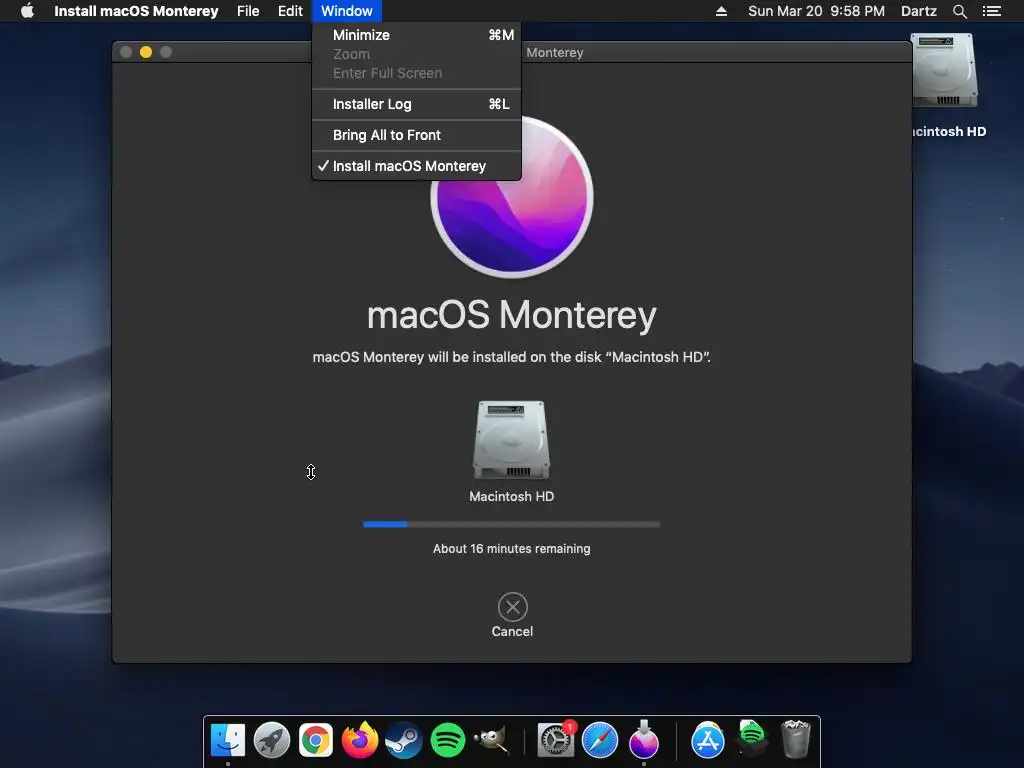Select checked Install macOS Monterey window entry
Screen dimensions: 1024x768
[417, 166]
